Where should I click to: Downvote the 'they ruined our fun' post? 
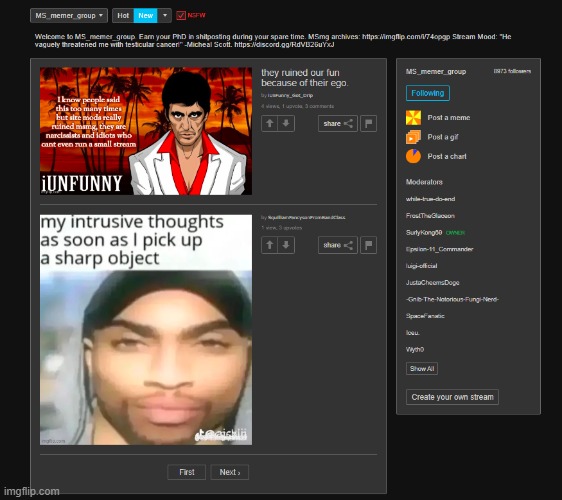coord(286,124)
